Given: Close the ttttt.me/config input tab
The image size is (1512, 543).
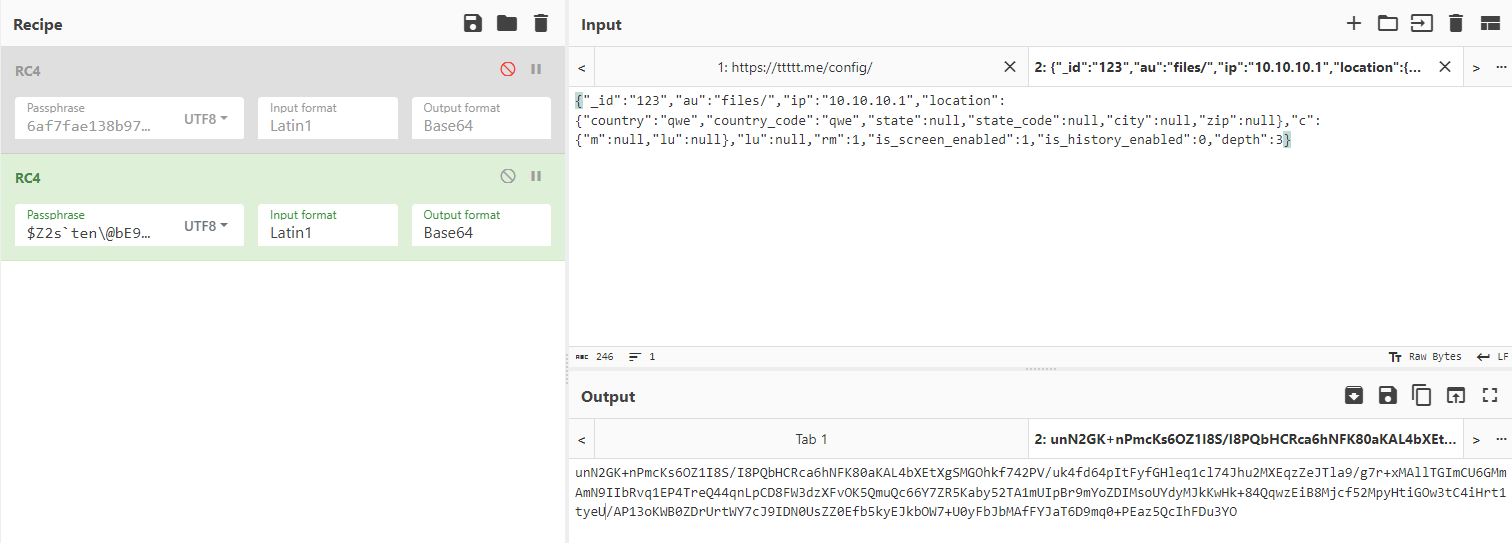Looking at the screenshot, I should pos(1010,67).
